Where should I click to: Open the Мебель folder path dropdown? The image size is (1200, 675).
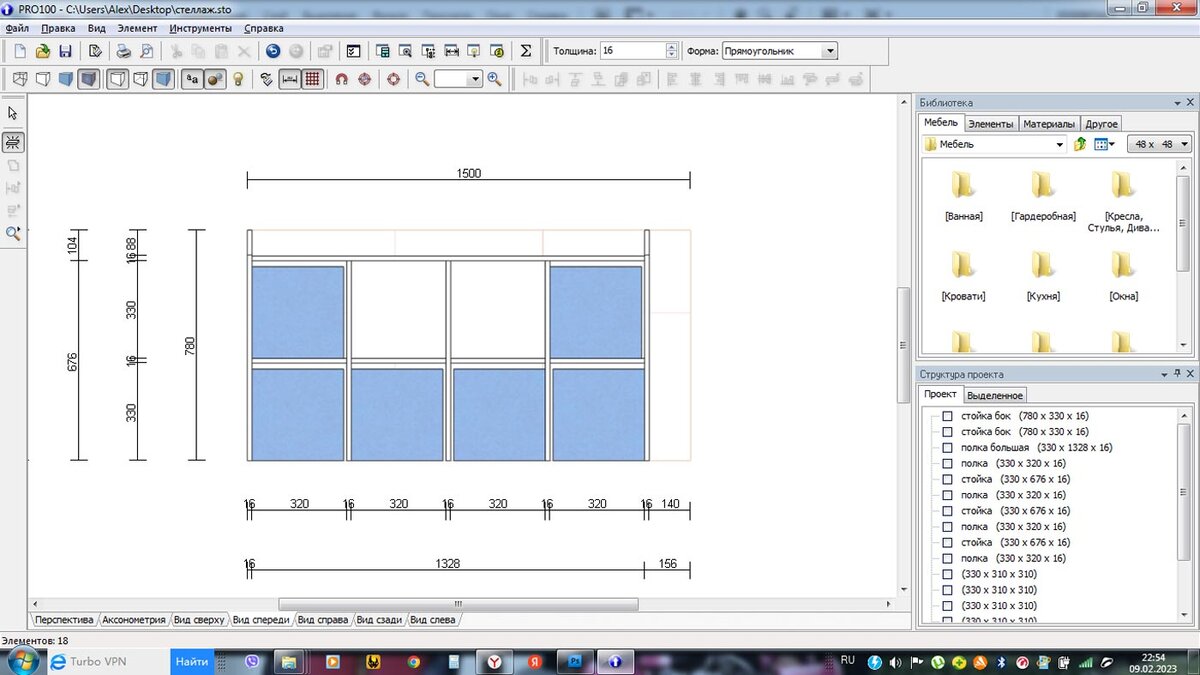1060,144
